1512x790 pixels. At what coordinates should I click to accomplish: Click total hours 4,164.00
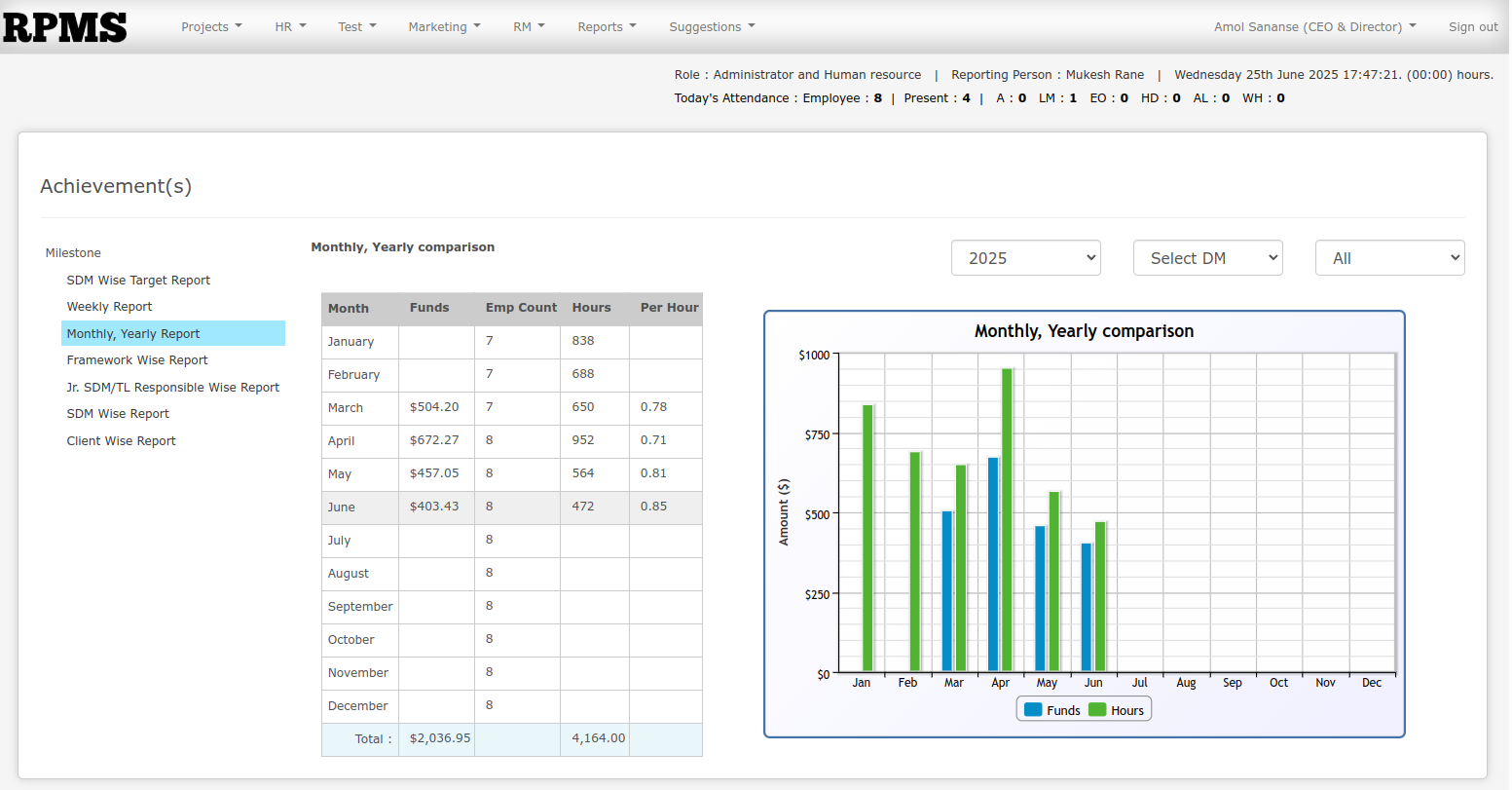599,738
